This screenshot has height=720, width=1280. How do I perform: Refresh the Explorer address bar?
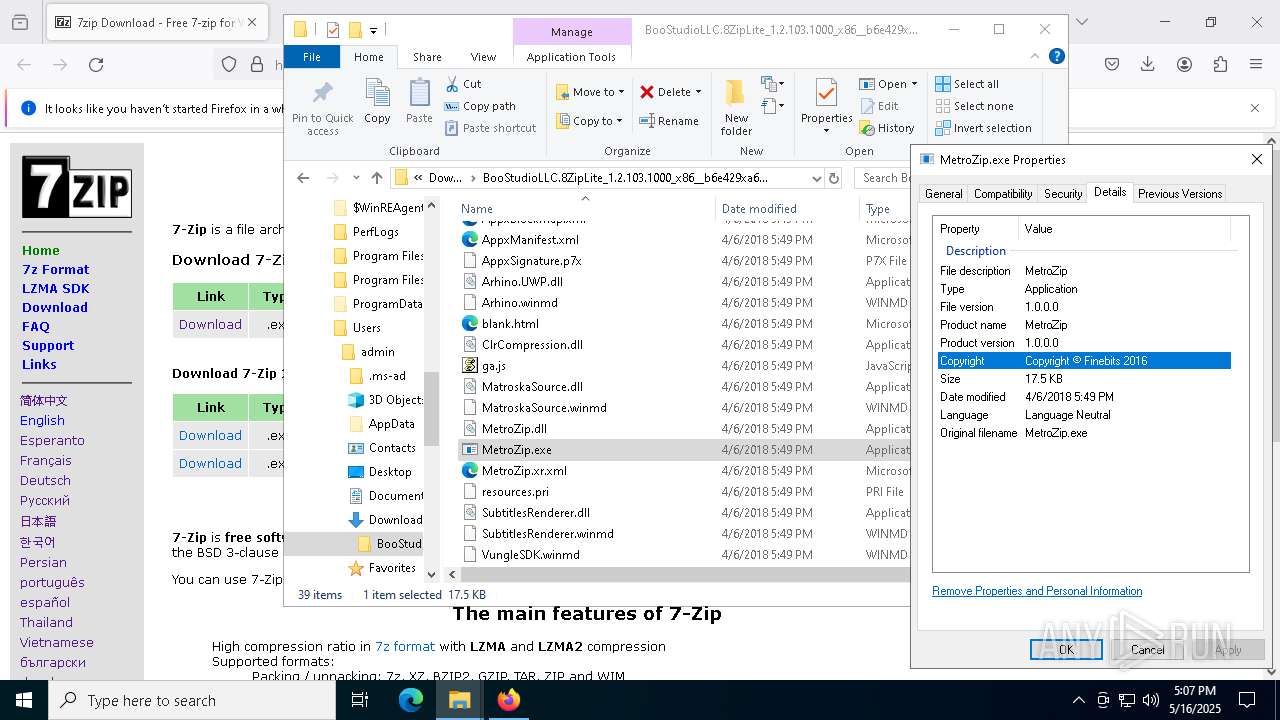tap(834, 178)
